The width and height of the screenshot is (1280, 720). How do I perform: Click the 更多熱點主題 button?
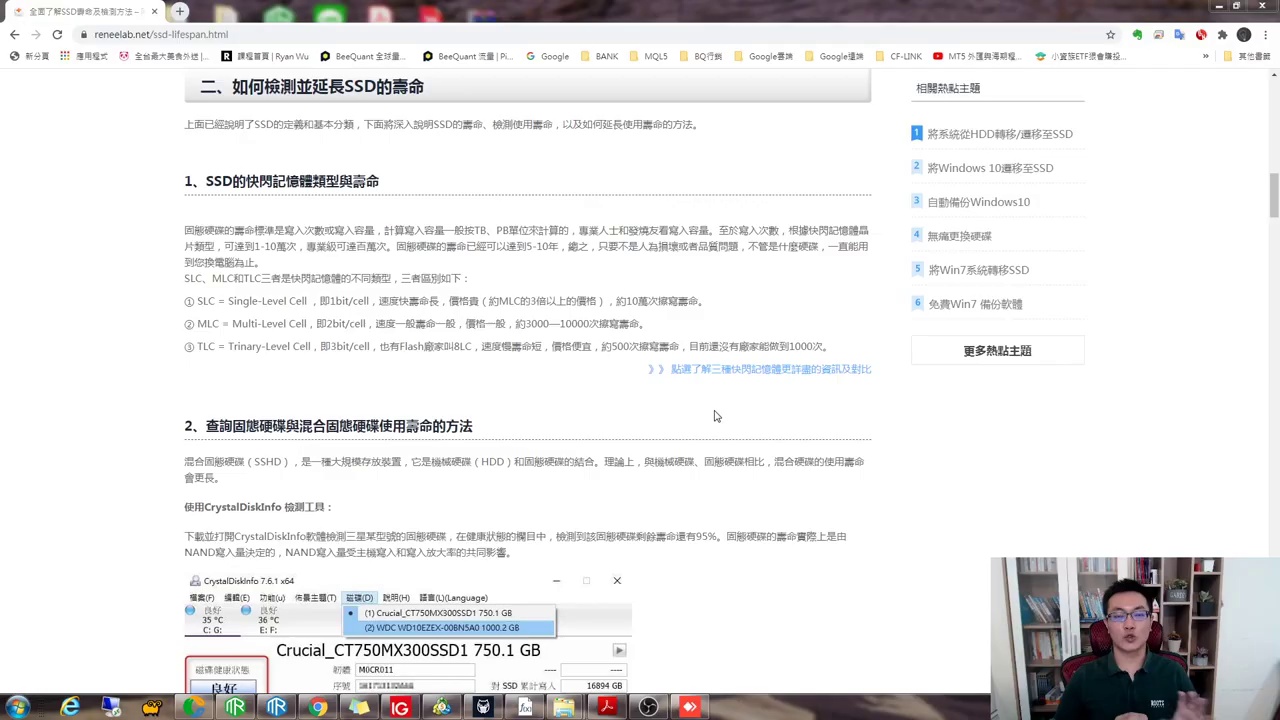997,351
